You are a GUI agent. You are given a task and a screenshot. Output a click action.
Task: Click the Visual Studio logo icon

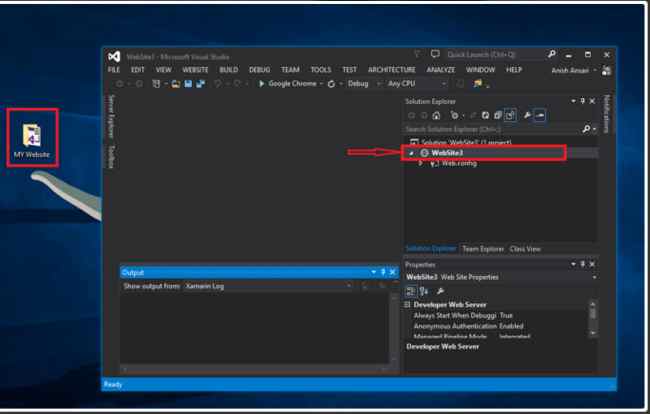pos(114,56)
